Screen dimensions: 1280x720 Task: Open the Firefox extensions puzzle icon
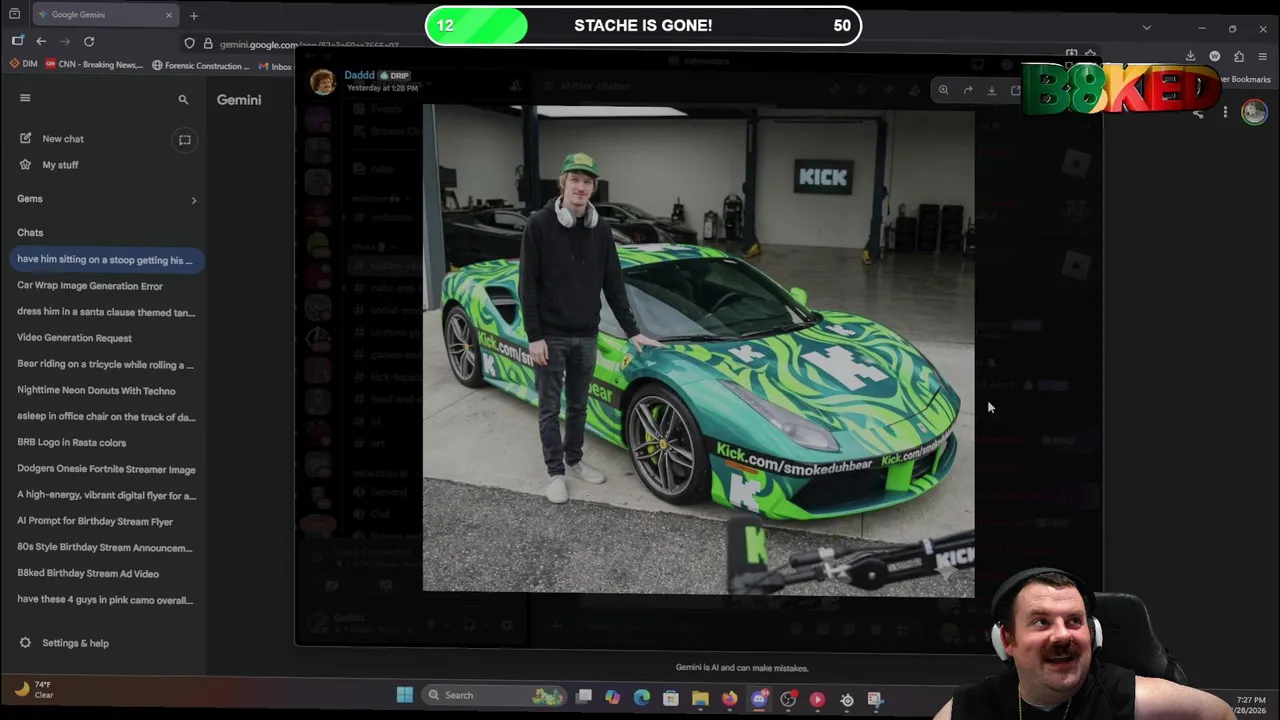pos(1239,56)
